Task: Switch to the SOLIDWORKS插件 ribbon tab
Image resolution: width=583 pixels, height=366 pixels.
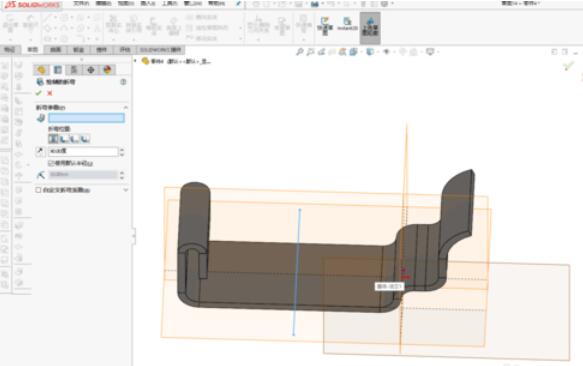Action: click(x=161, y=49)
